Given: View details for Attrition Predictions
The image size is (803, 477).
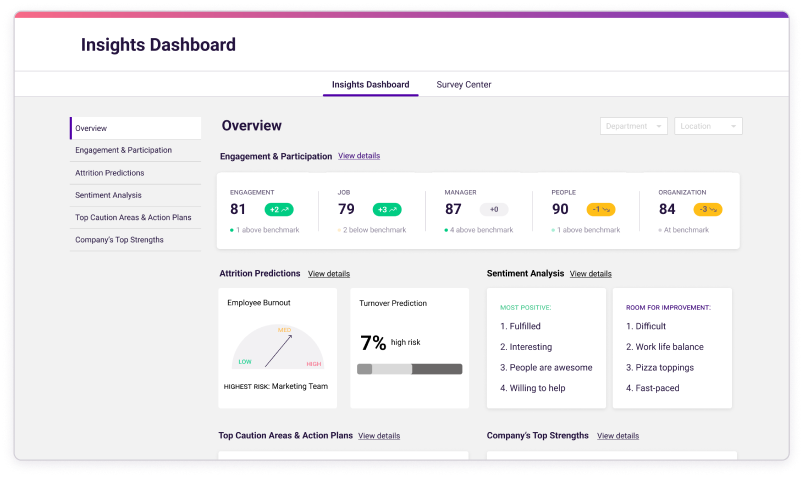Looking at the screenshot, I should click(329, 274).
